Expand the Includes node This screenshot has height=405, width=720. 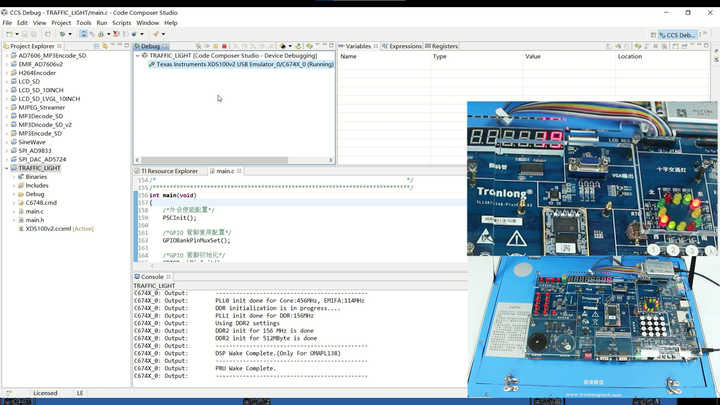[14, 185]
